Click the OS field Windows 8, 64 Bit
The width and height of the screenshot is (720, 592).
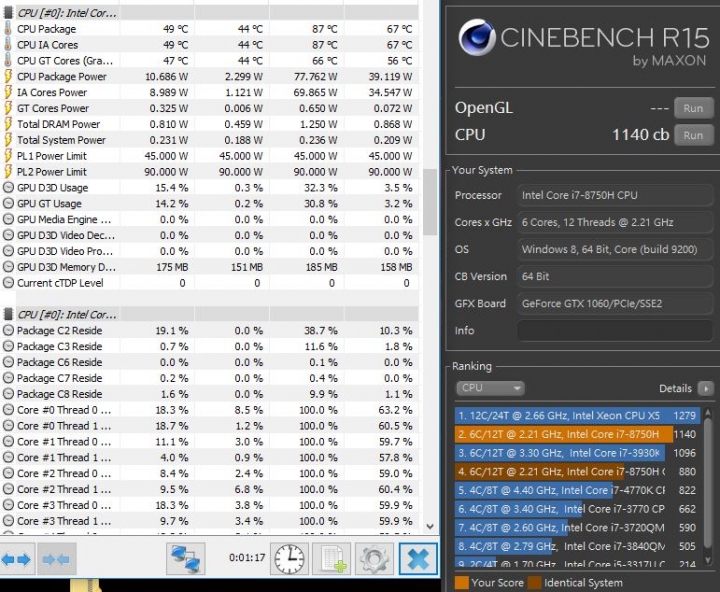tap(615, 249)
